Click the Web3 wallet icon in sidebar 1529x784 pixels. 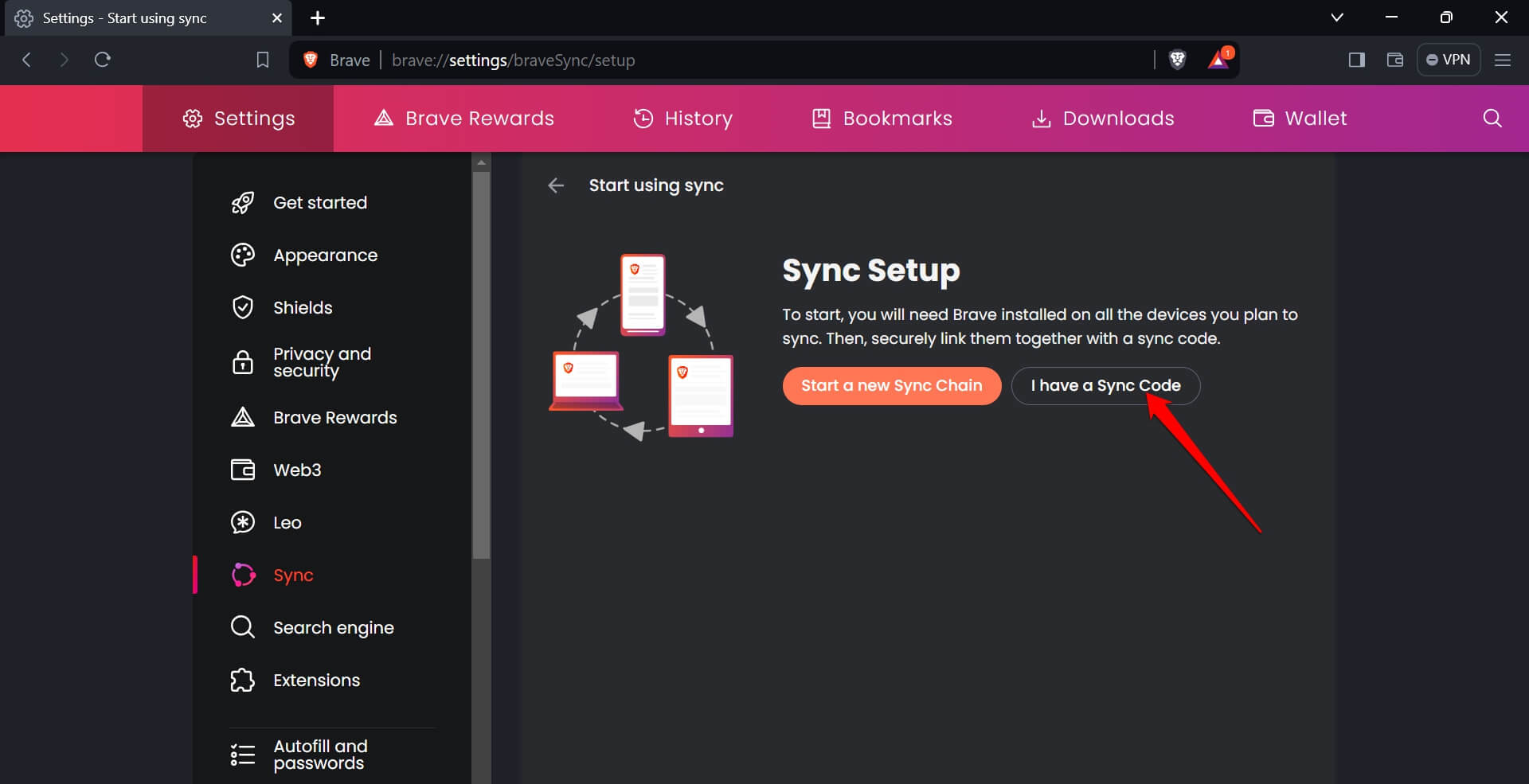[243, 470]
